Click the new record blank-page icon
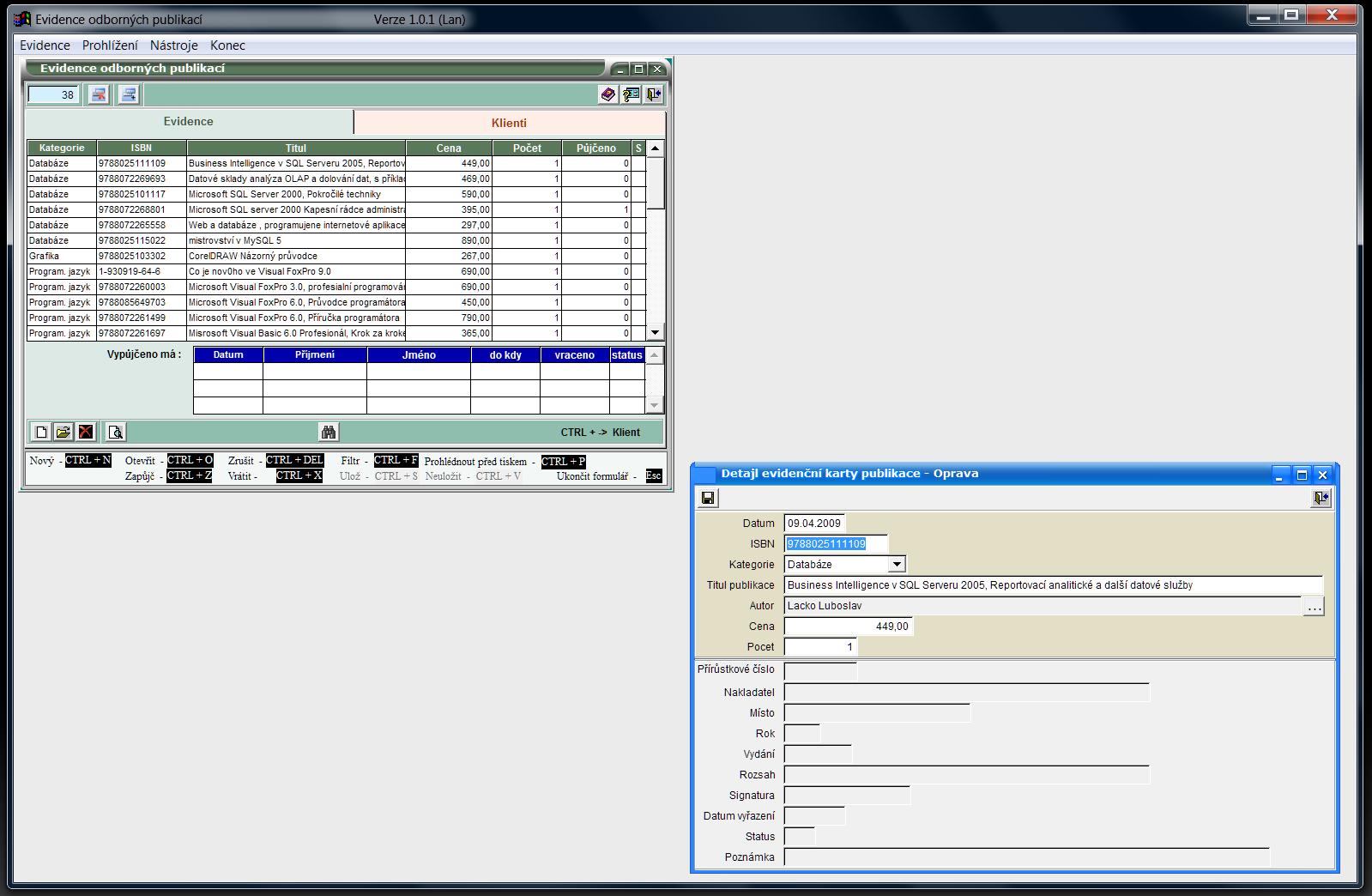The width and height of the screenshot is (1372, 896). (x=40, y=432)
